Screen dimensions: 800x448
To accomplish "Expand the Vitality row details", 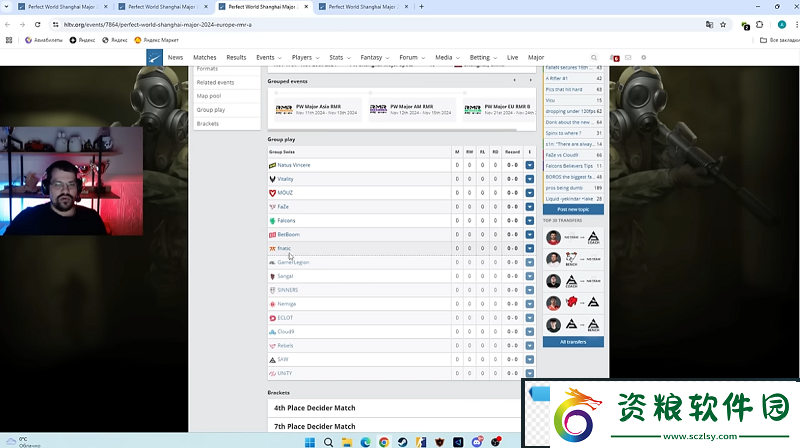I will 530,179.
